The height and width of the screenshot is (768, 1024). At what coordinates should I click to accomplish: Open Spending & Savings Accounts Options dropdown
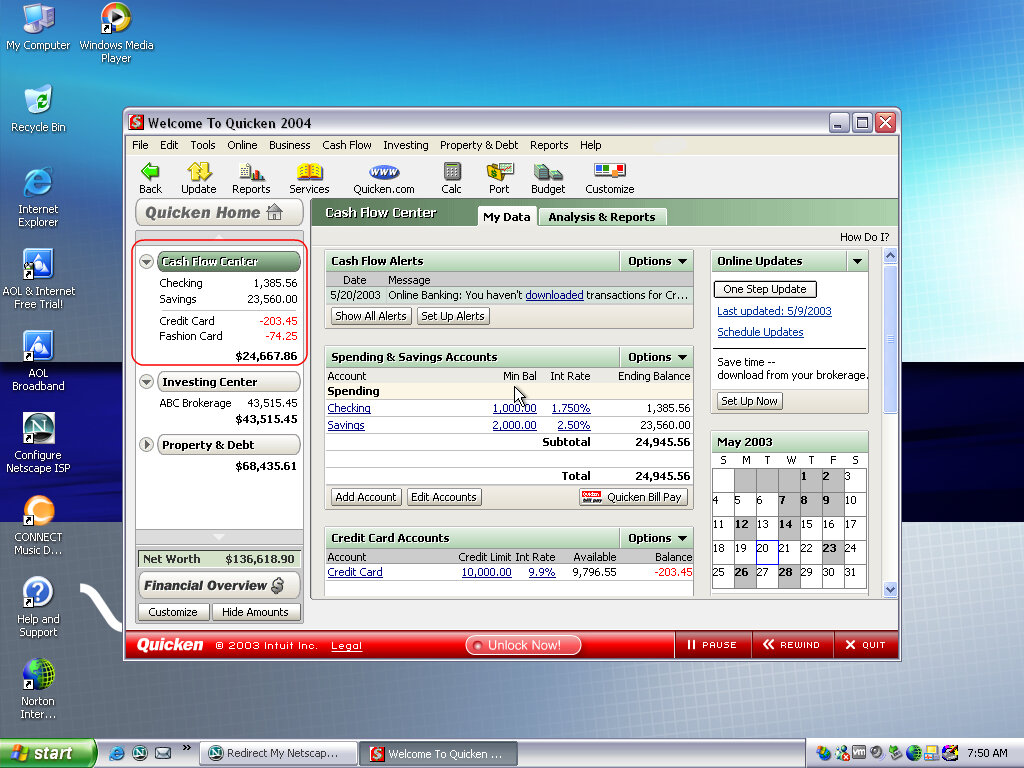(x=657, y=357)
